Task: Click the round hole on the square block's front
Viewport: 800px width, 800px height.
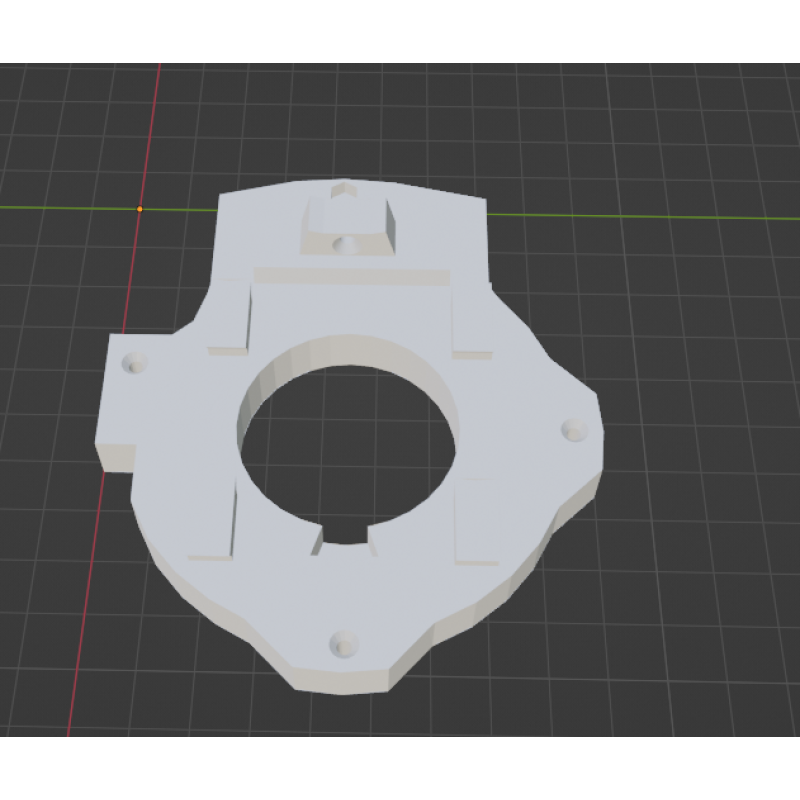Action: (x=343, y=243)
